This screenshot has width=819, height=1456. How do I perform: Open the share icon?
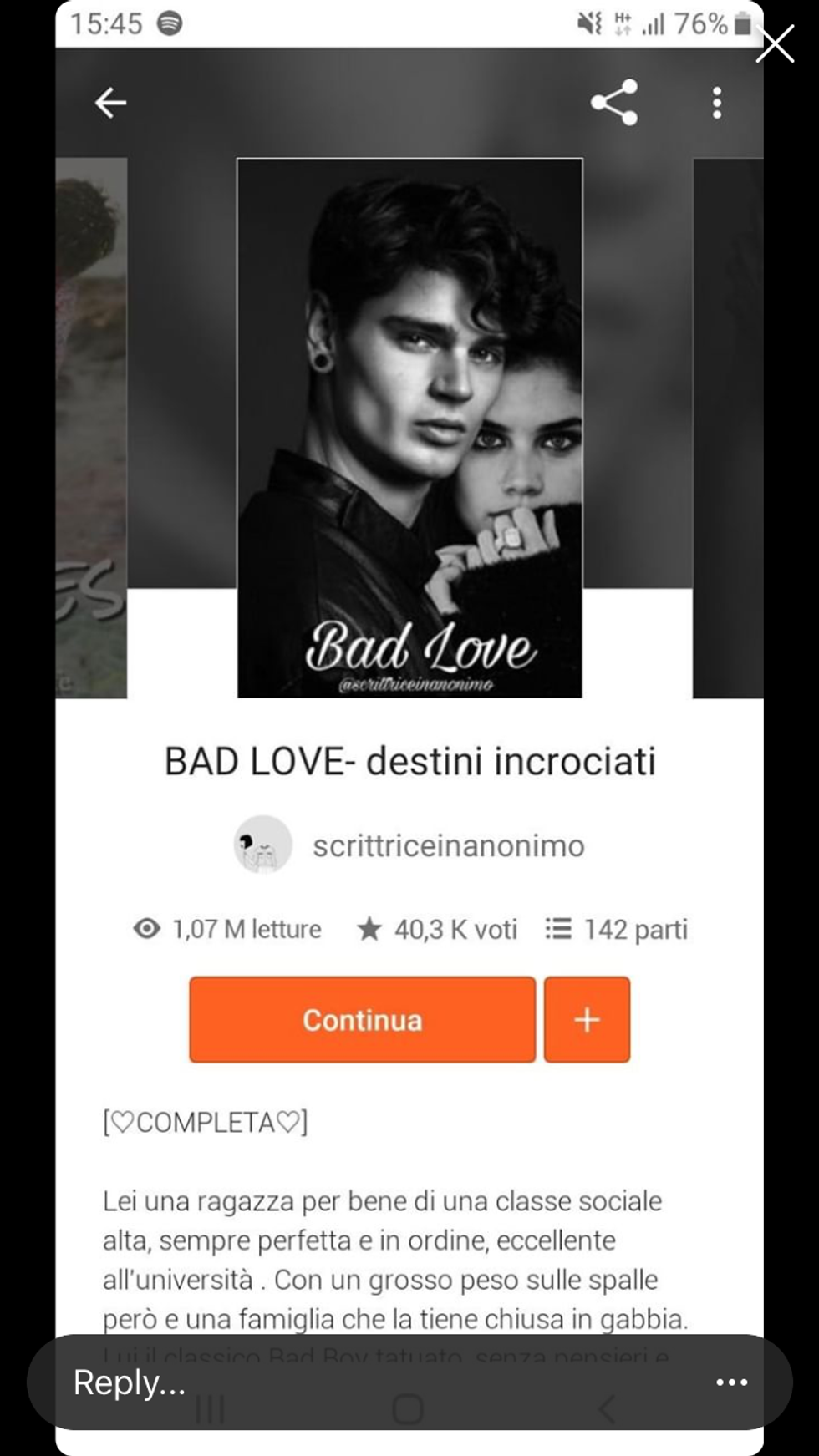(614, 103)
